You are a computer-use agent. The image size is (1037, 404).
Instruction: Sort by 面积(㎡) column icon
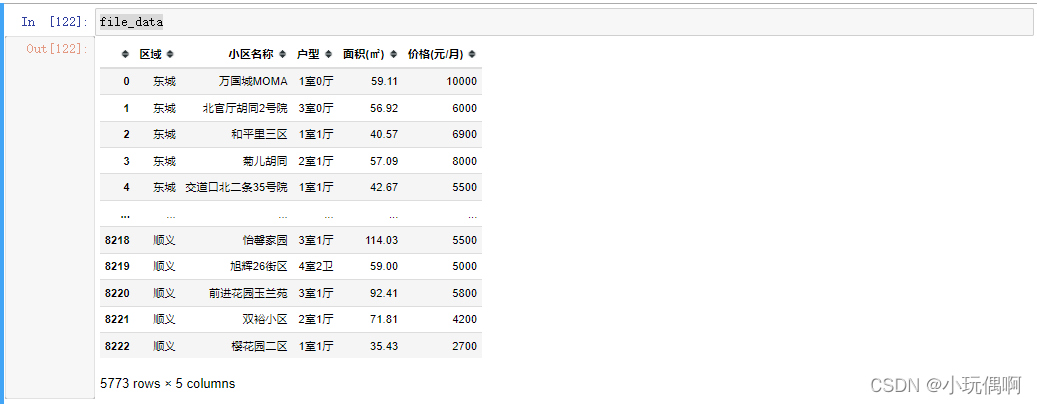click(x=394, y=54)
